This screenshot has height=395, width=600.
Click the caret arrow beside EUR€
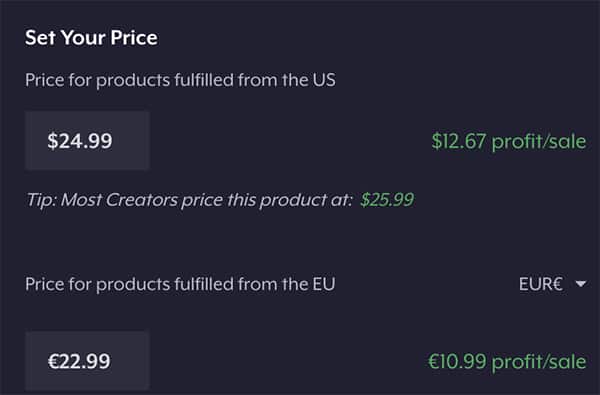pyautogui.click(x=581, y=284)
